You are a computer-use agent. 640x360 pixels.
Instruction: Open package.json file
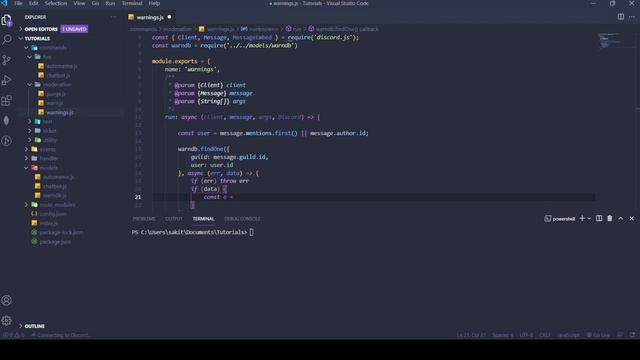pyautogui.click(x=55, y=242)
